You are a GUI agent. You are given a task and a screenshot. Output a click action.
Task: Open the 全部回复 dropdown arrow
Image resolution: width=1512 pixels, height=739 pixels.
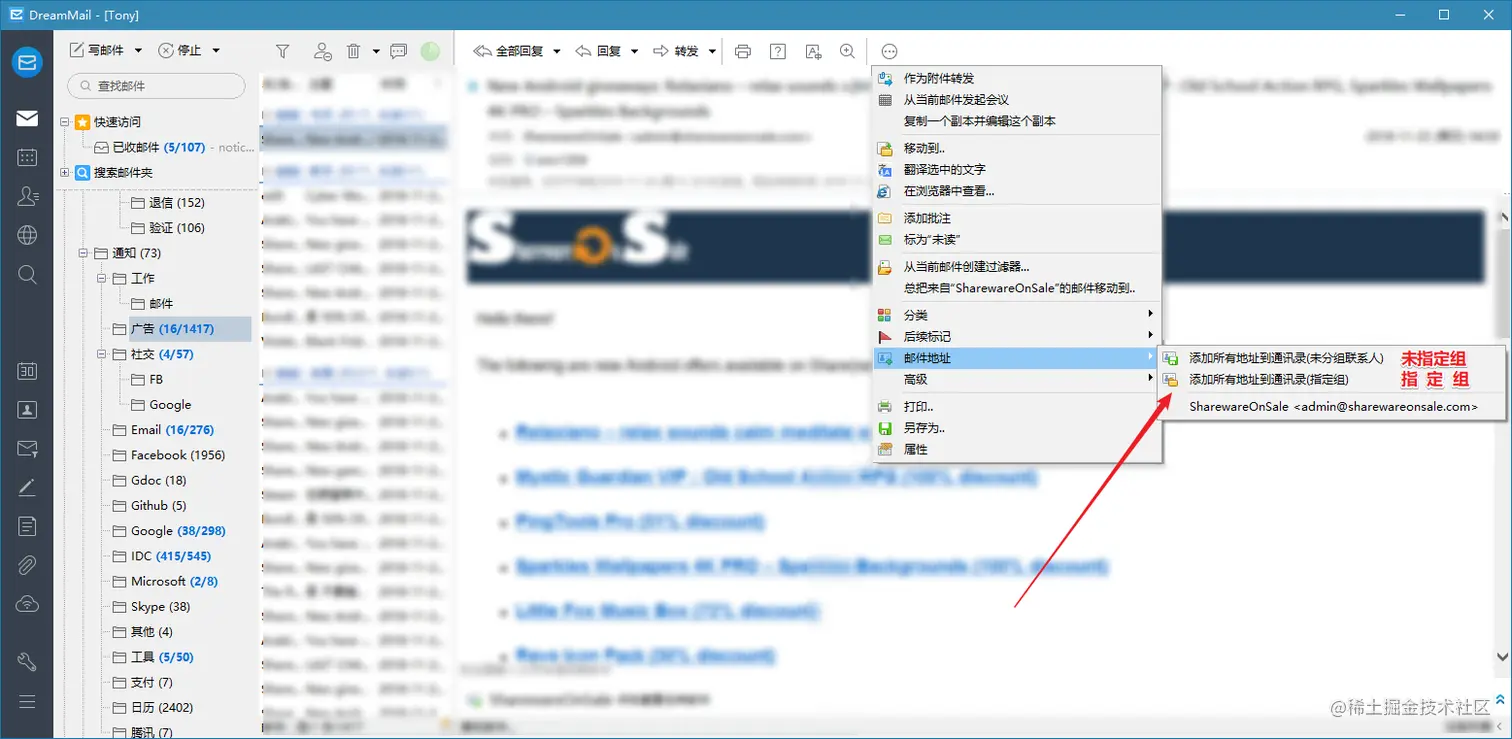(x=557, y=51)
